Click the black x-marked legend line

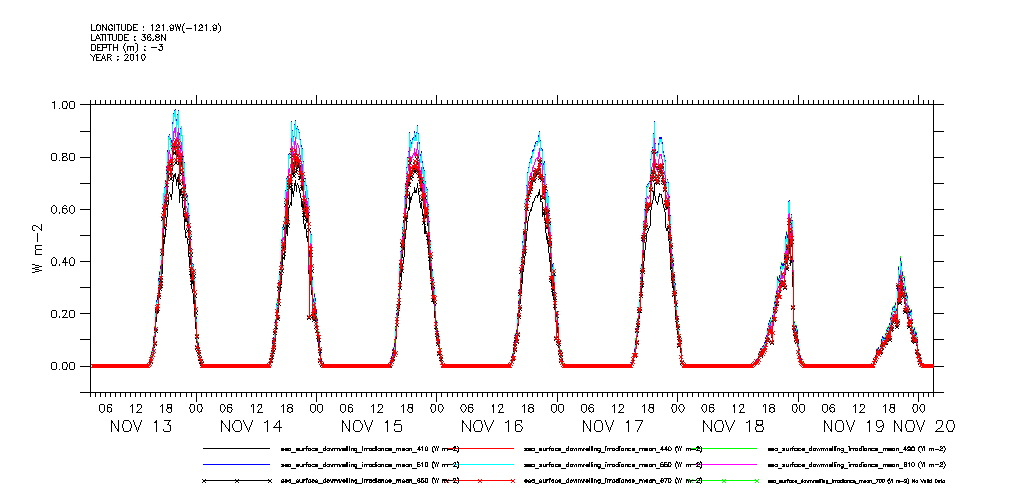click(x=236, y=481)
